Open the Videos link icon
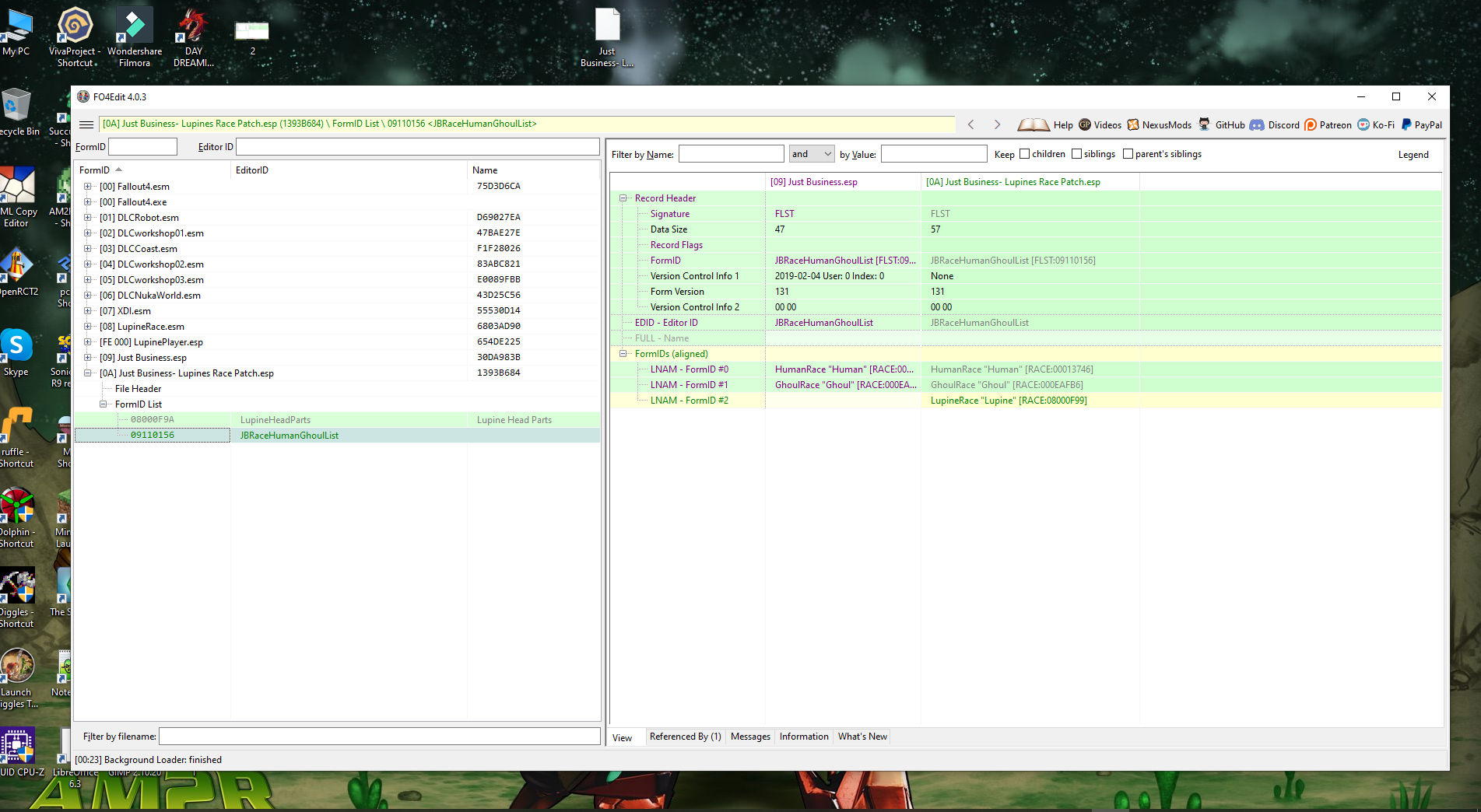The image size is (1481, 812). pyautogui.click(x=1085, y=124)
